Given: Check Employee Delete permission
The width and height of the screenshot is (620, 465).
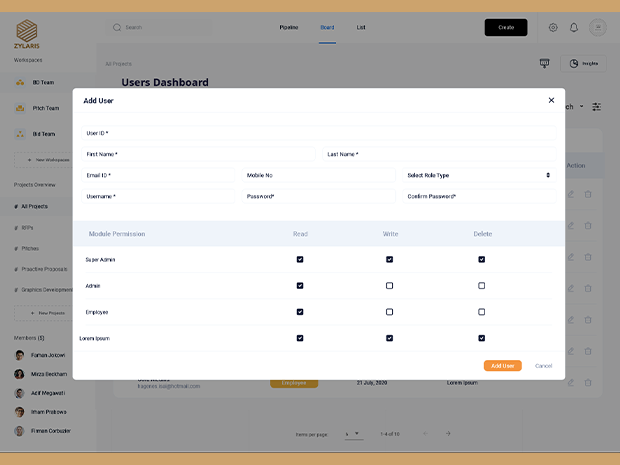Looking at the screenshot, I should pos(482,312).
